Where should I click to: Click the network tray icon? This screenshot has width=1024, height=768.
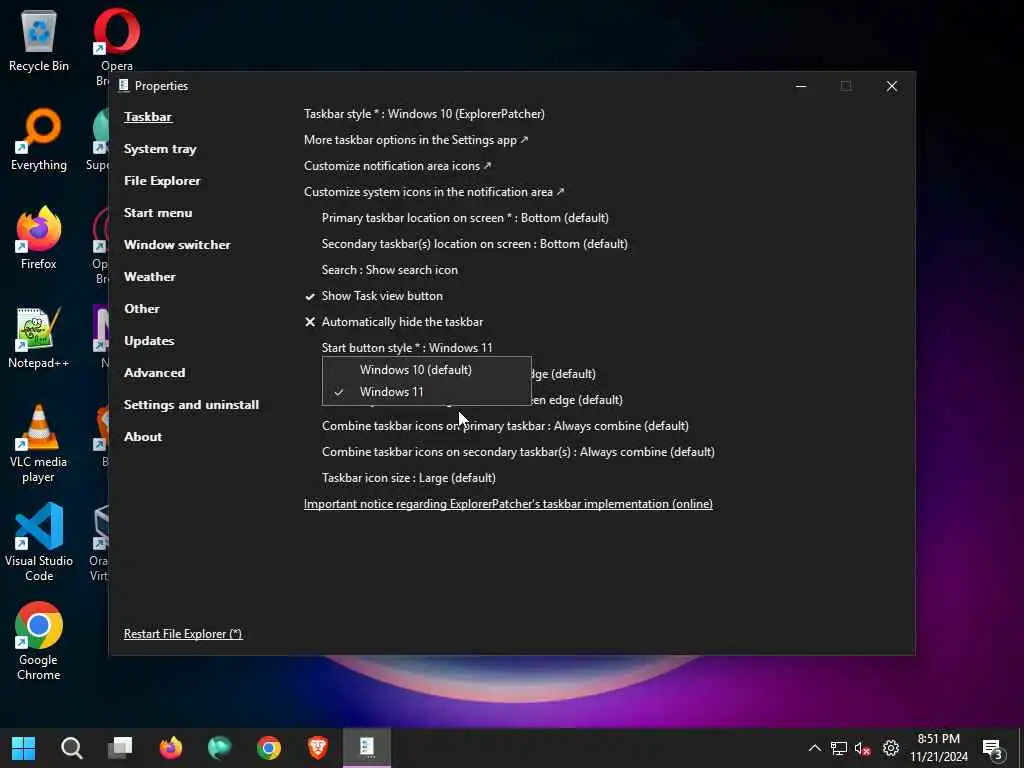click(x=839, y=748)
